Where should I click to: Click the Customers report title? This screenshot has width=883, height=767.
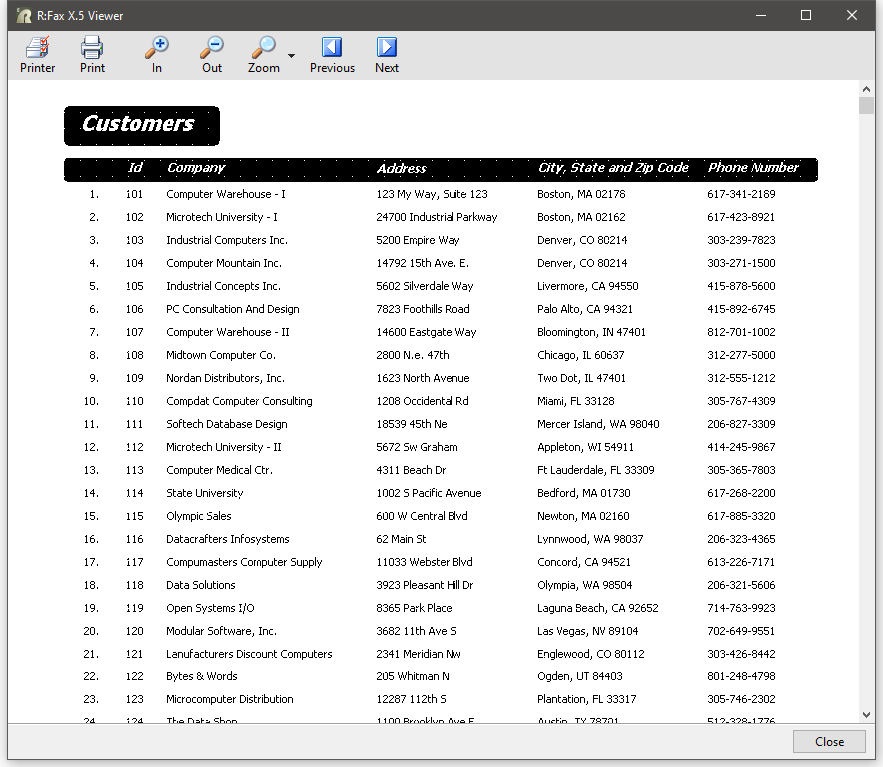point(139,124)
